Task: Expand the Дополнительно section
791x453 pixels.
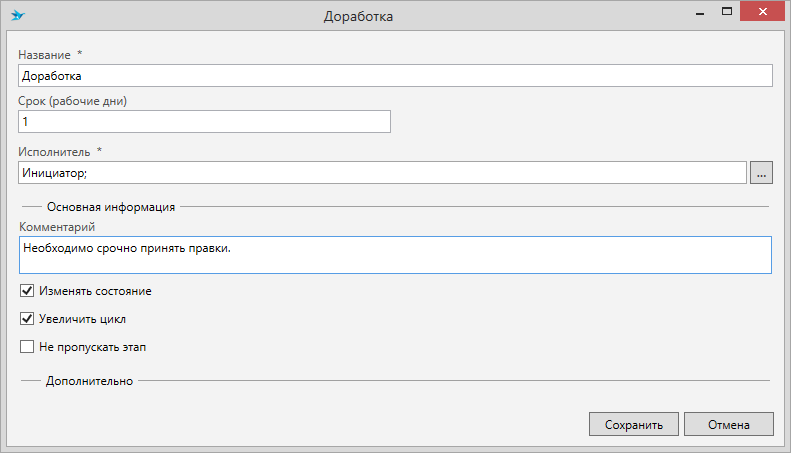Action: [89, 381]
